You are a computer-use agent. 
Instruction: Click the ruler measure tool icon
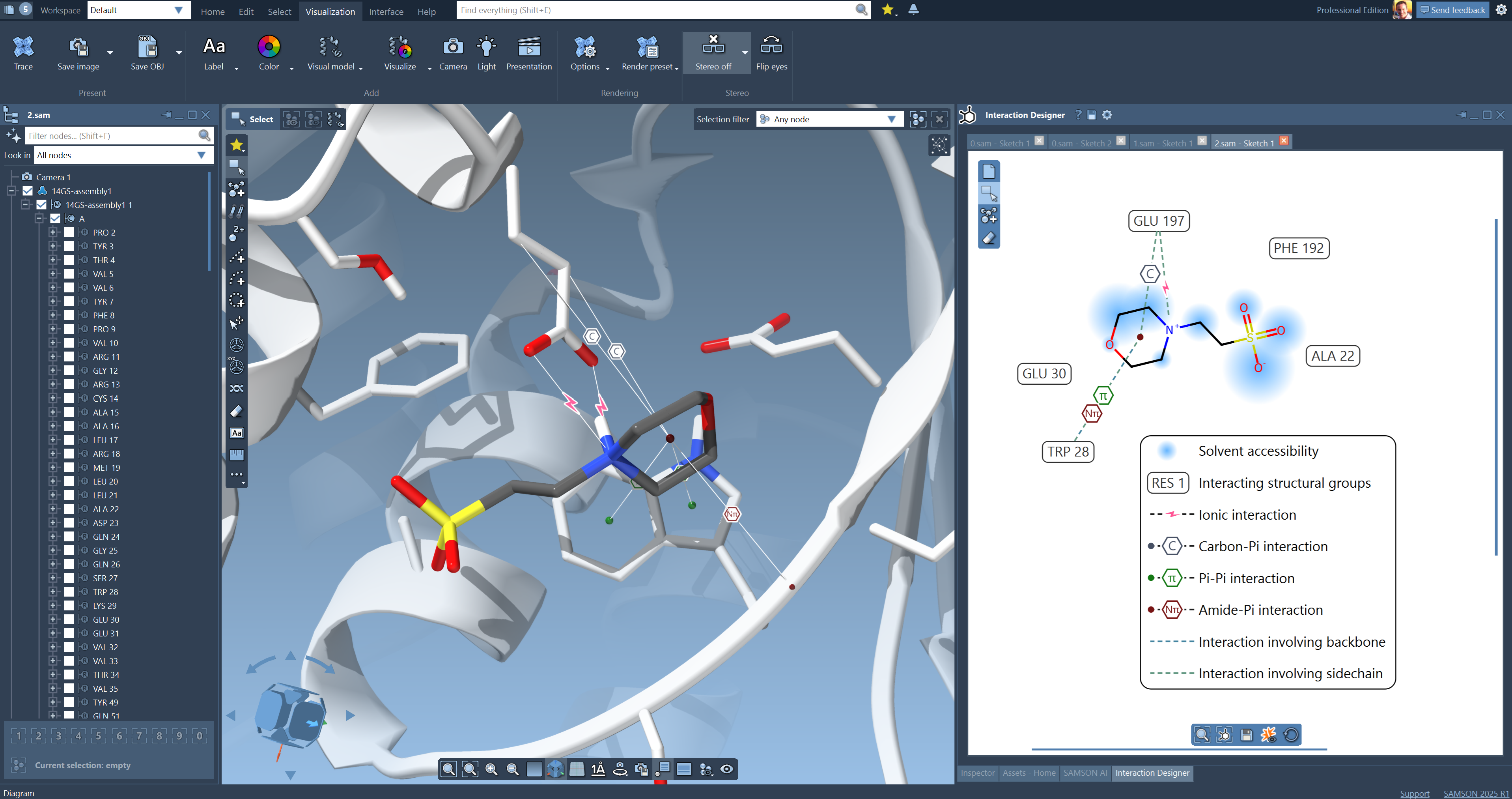237,455
